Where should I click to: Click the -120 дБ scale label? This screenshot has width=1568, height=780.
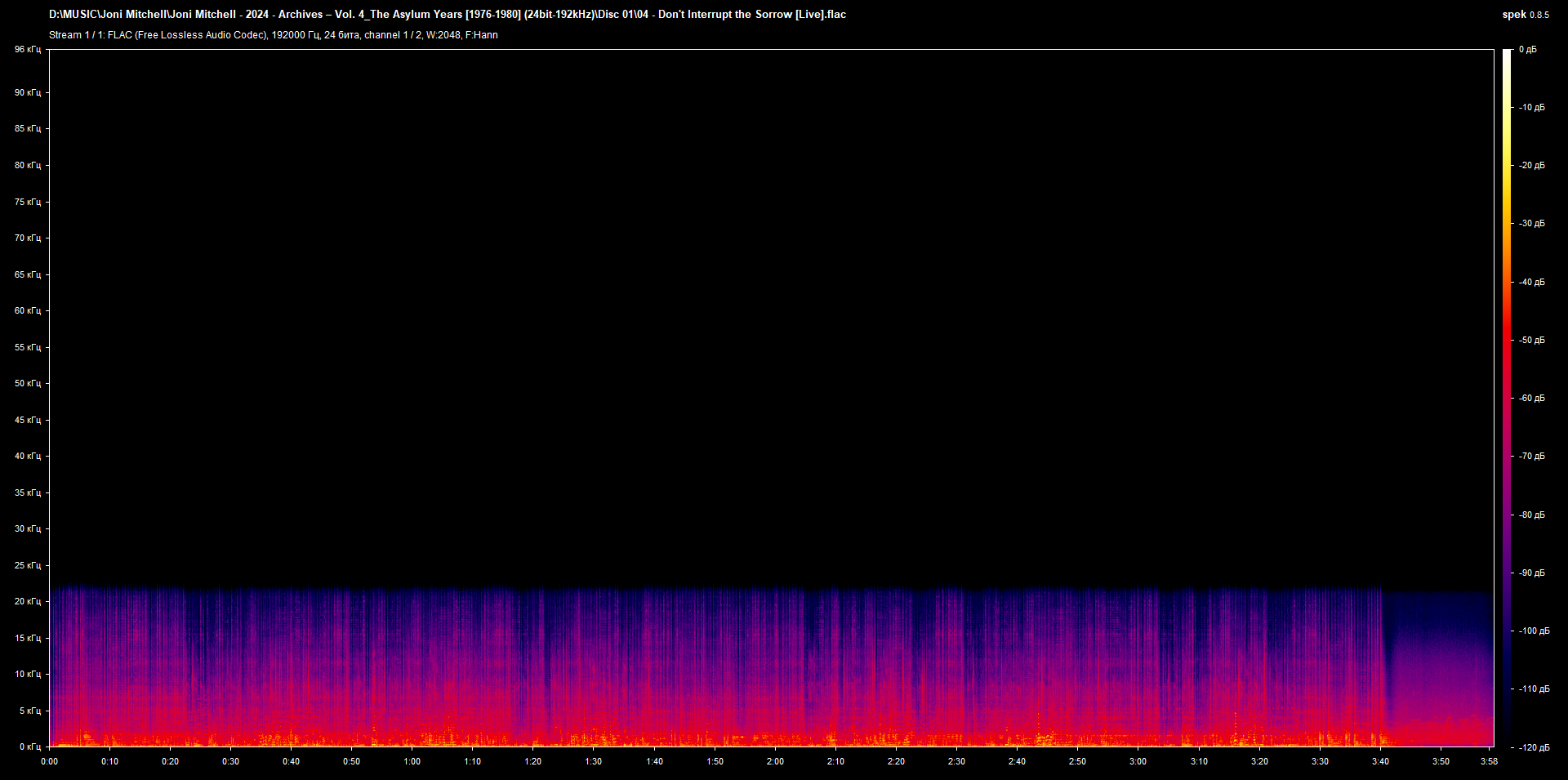[x=1534, y=747]
